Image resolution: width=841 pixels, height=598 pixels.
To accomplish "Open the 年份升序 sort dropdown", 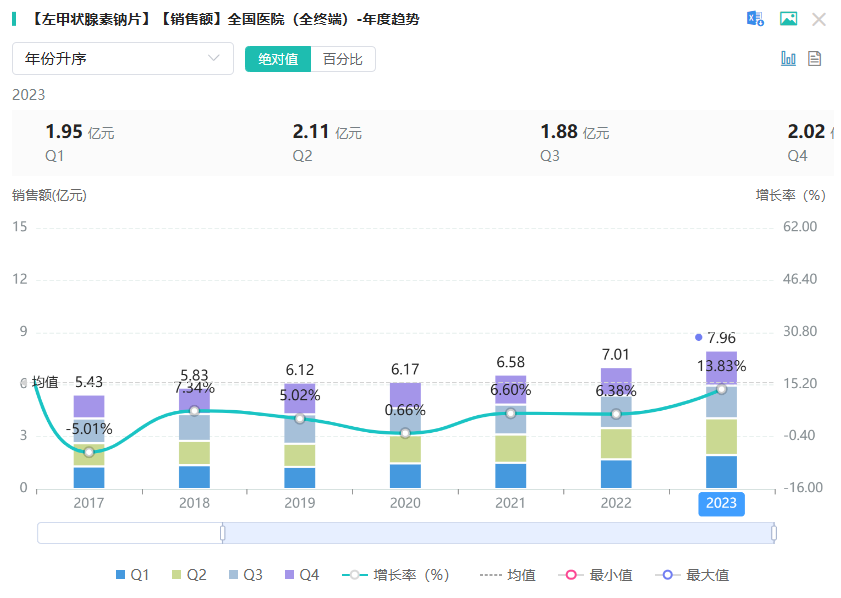I will (x=123, y=58).
